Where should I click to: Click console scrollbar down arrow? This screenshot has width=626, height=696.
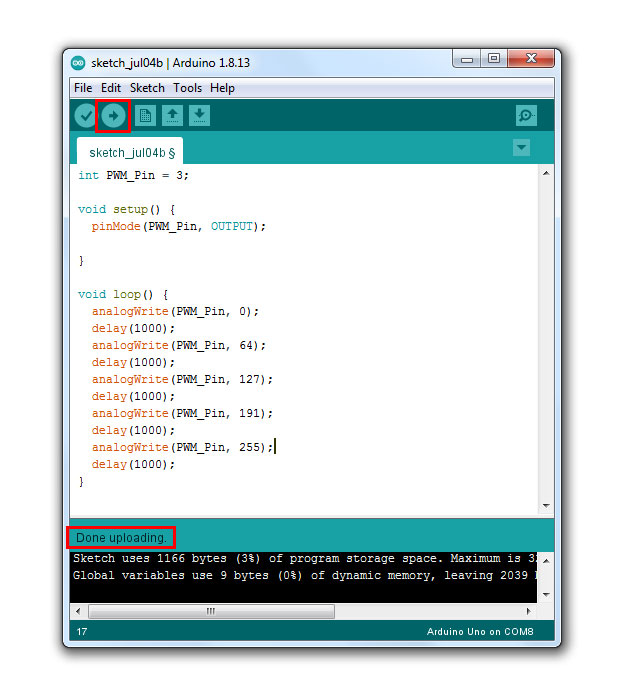pos(546,594)
